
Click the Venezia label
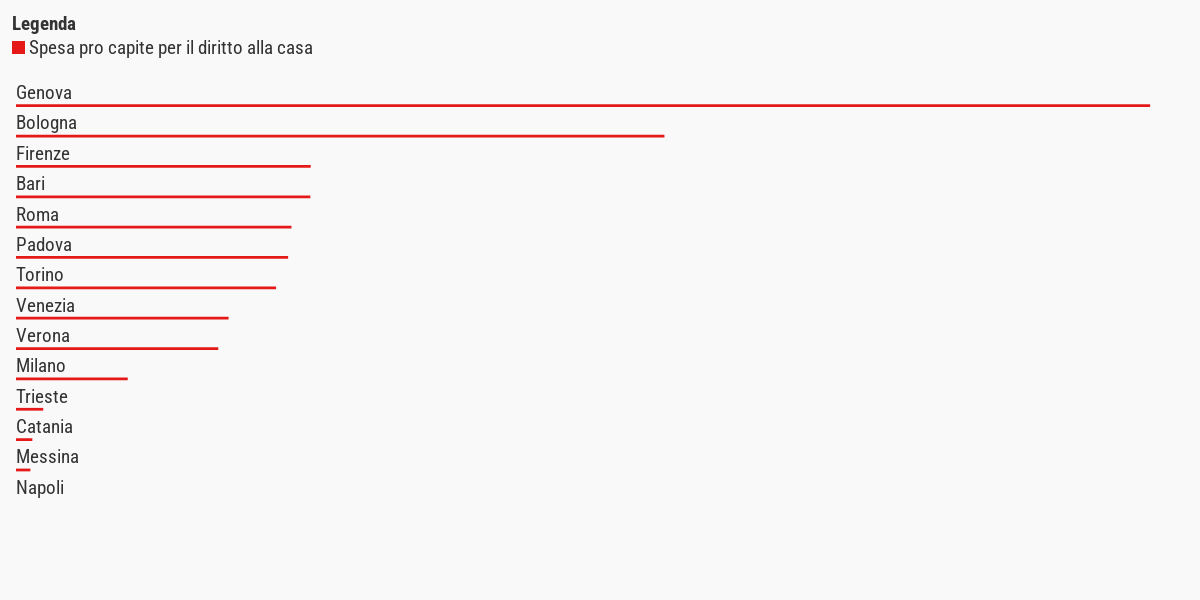pos(45,306)
